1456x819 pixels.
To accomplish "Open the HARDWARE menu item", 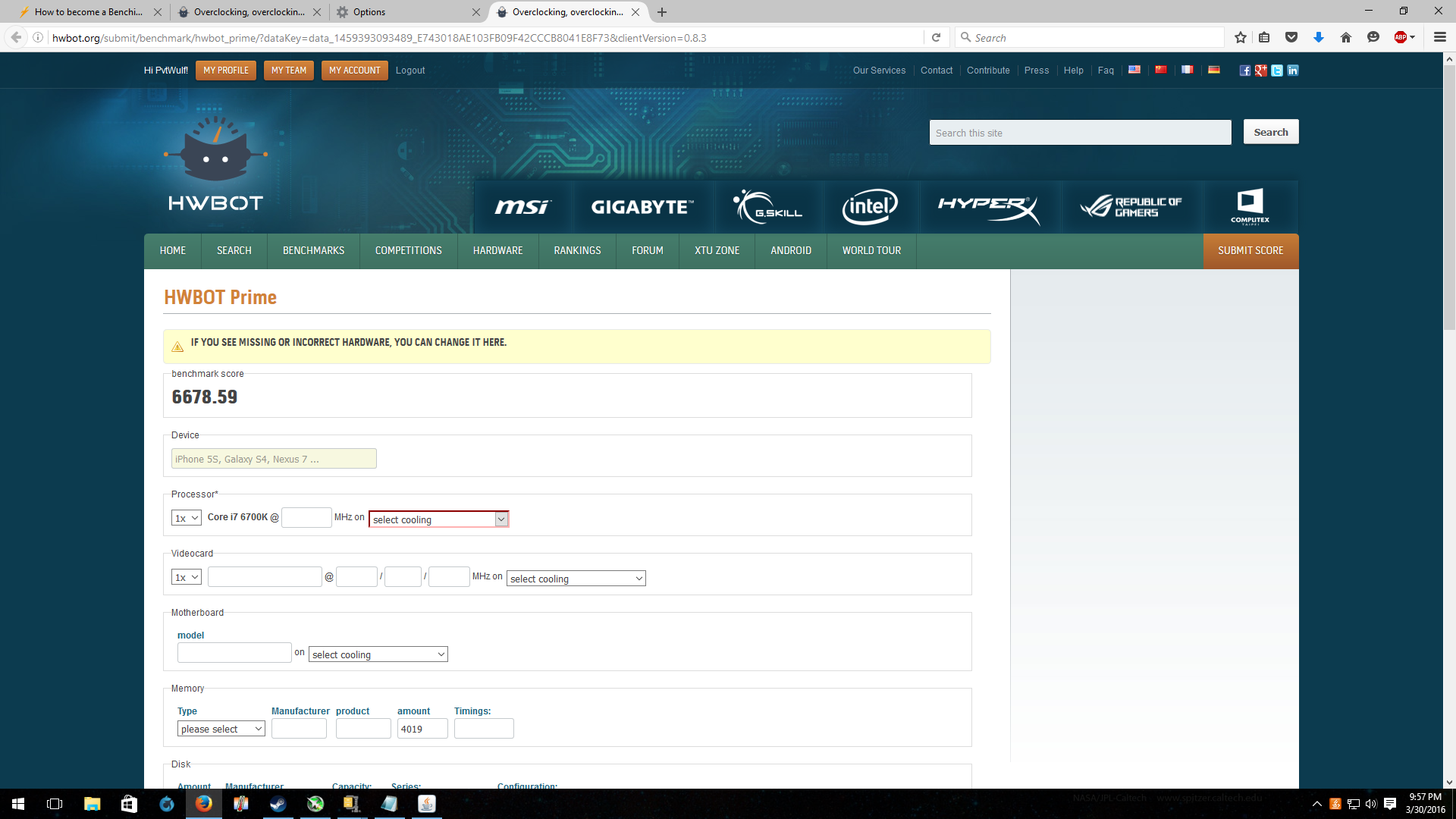I will [498, 251].
